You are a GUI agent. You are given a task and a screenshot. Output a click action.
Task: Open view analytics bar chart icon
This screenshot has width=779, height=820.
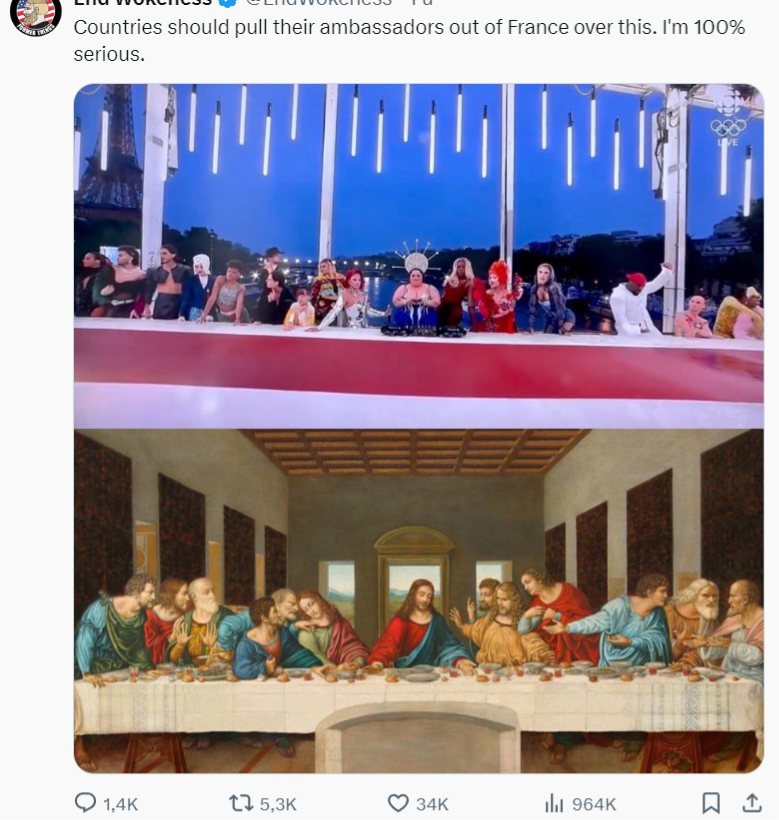(x=554, y=803)
